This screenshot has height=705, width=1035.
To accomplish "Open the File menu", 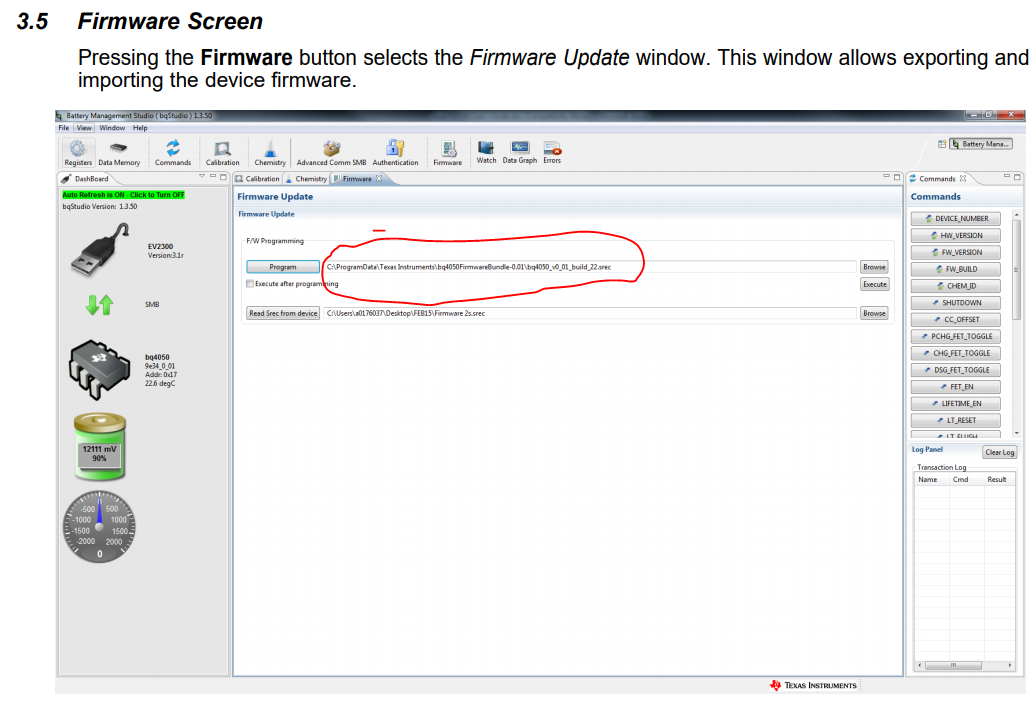I will point(63,128).
